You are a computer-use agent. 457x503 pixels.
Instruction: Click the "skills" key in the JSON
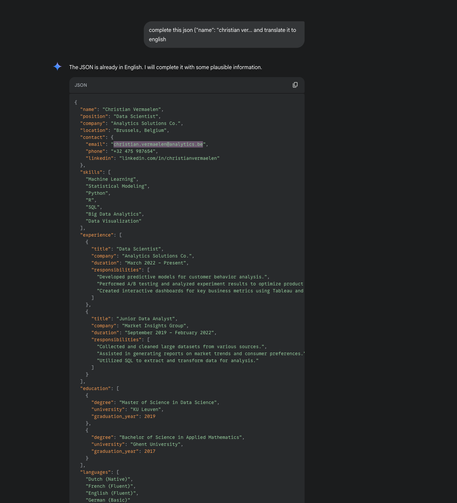(x=91, y=172)
